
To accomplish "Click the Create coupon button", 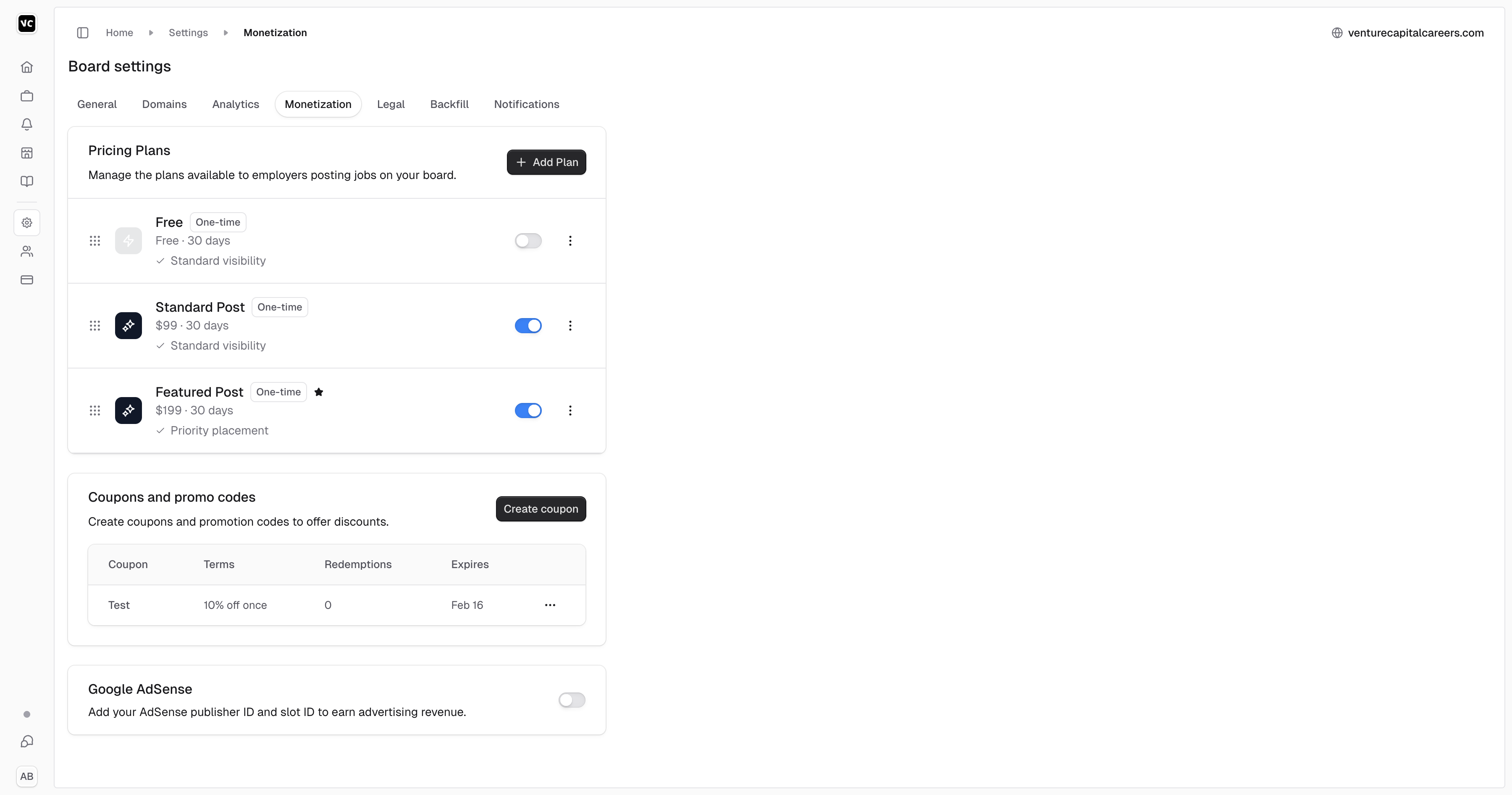I will (541, 509).
